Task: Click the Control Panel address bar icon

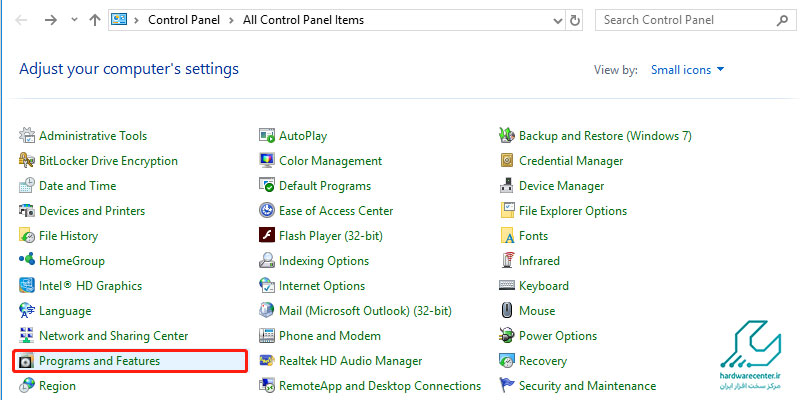Action: click(119, 20)
